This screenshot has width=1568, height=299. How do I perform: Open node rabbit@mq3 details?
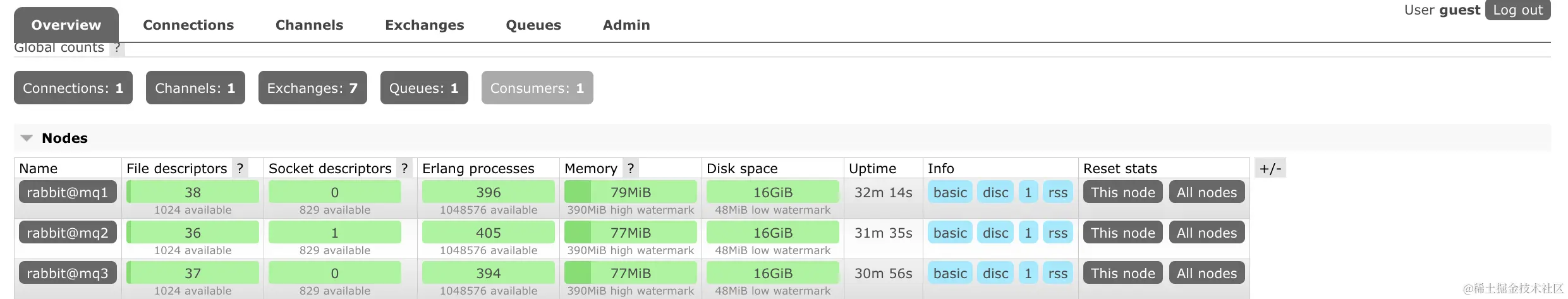click(x=68, y=273)
